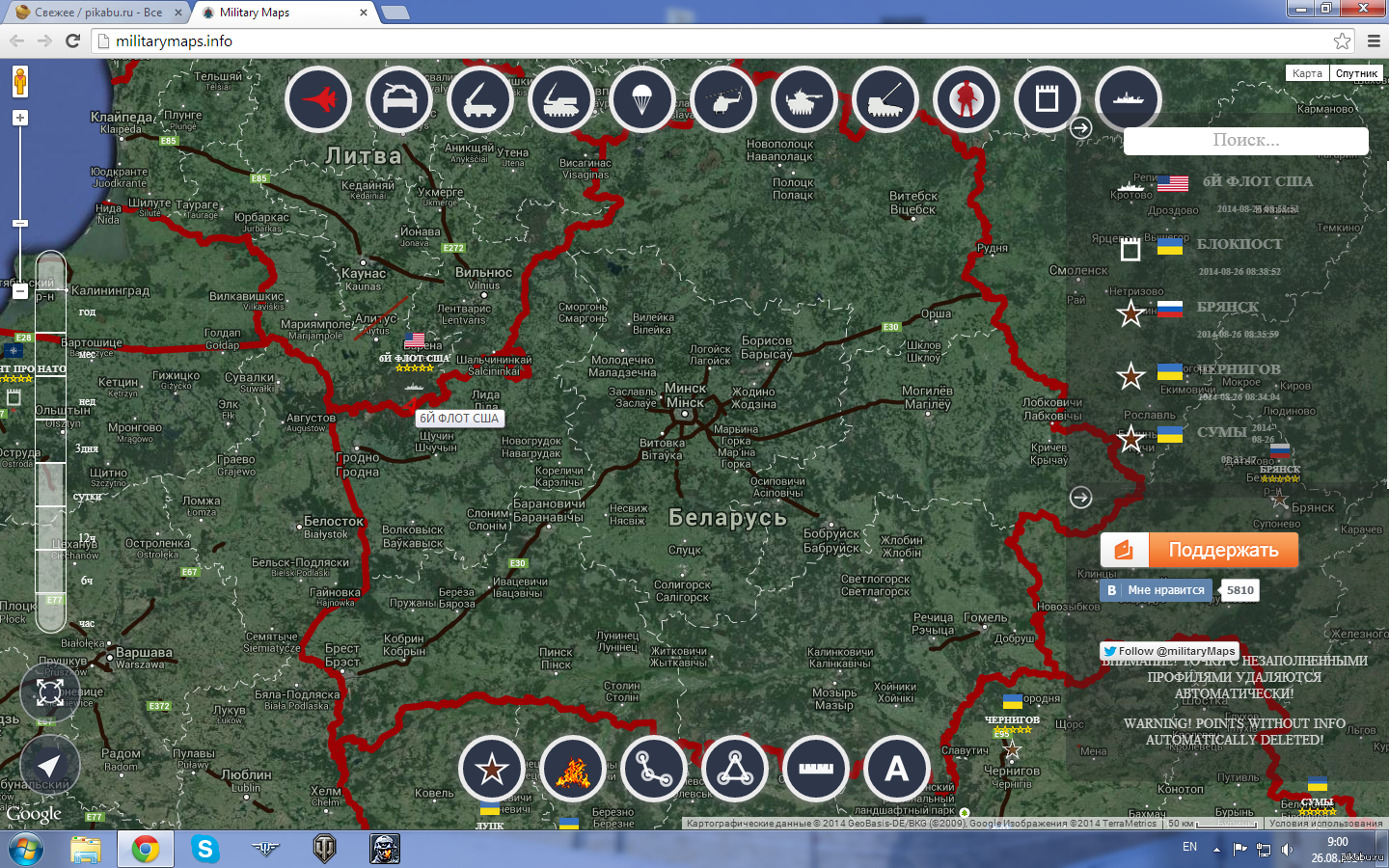Click the navigation arrow circle icon
The image size is (1389, 868).
click(49, 766)
